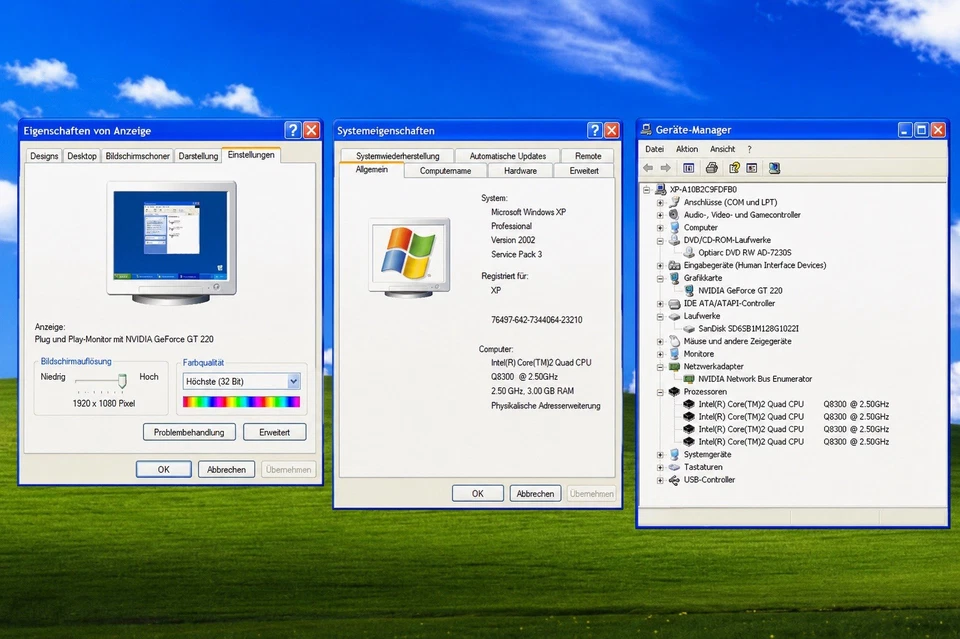Click the scan for hardware changes icon
960x639 pixels.
(x=774, y=168)
